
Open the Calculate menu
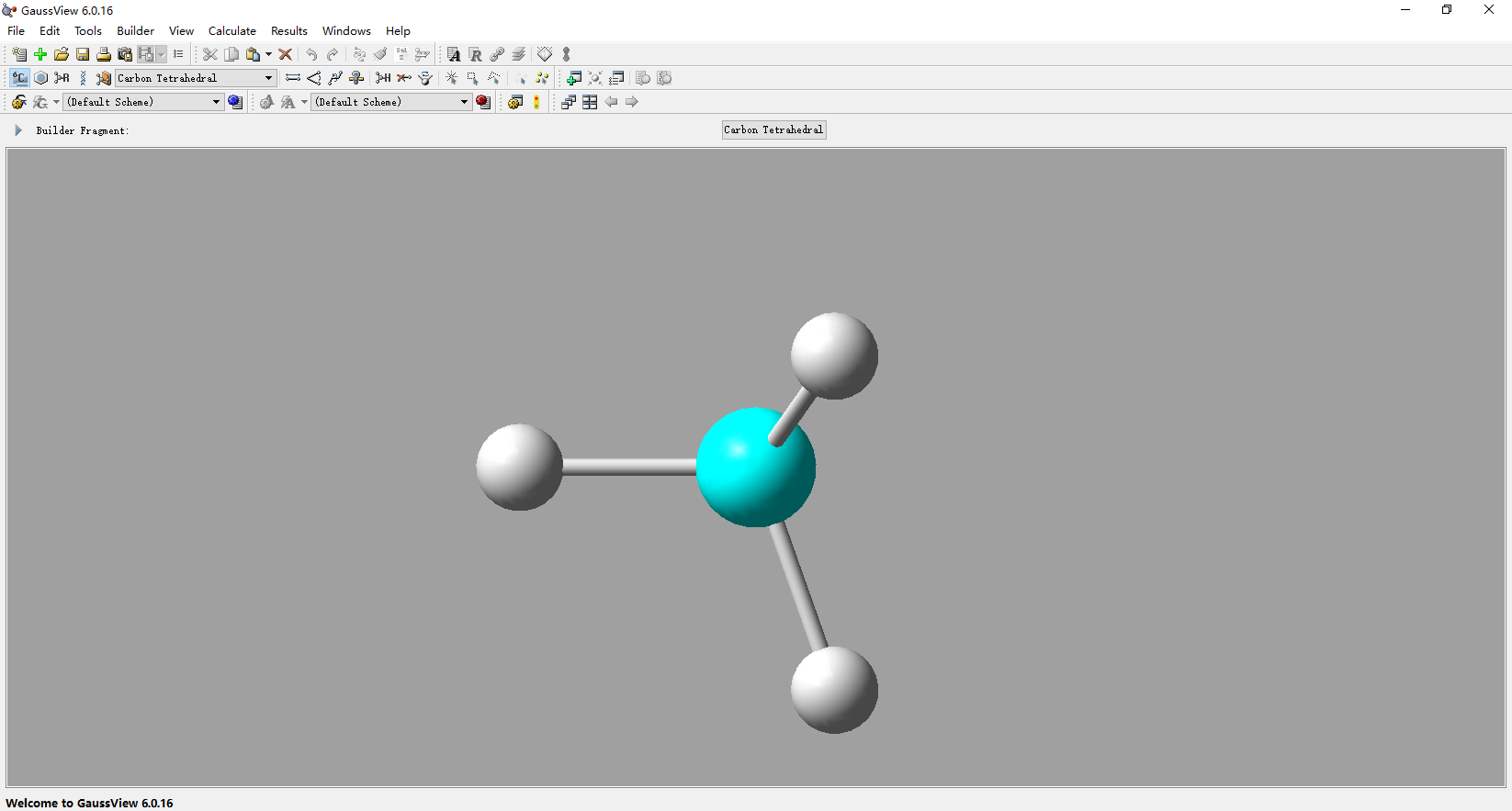231,30
